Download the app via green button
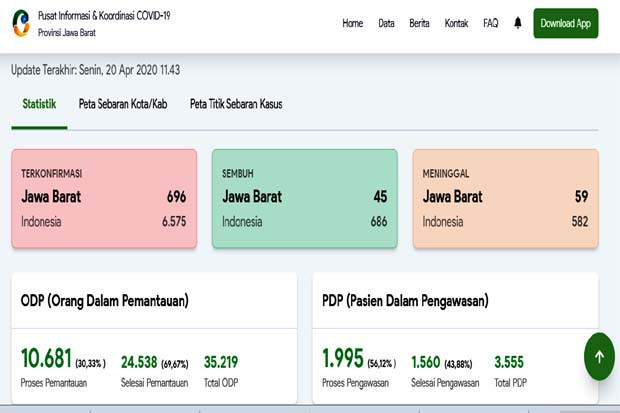Viewport: 620px width, 413px height. point(565,23)
